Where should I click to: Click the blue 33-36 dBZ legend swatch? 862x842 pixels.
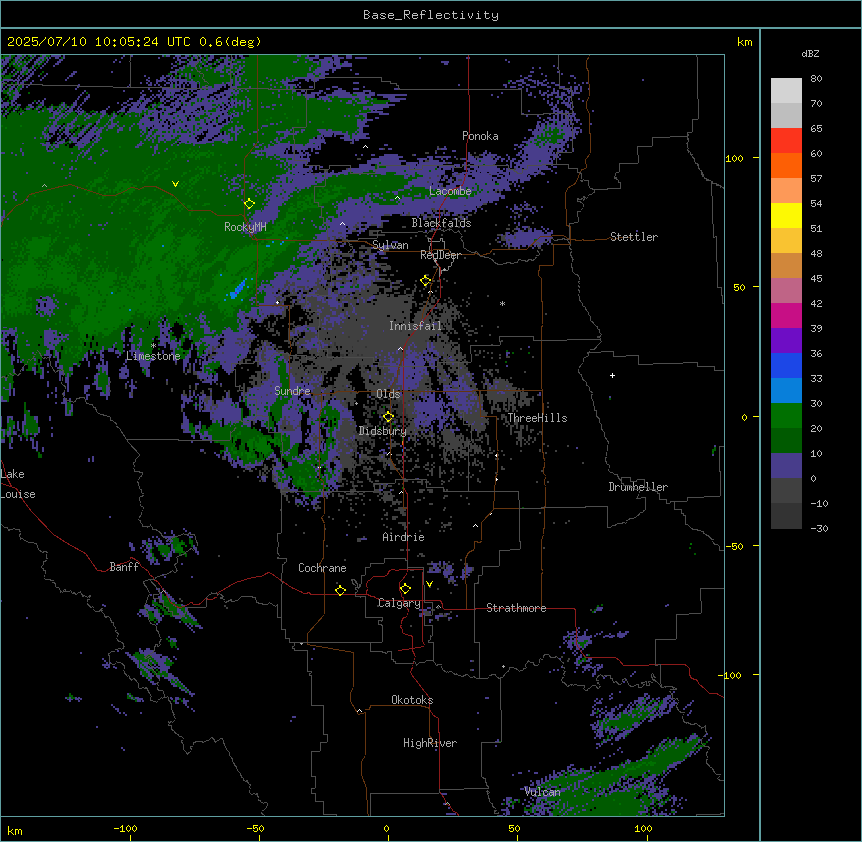tap(786, 366)
